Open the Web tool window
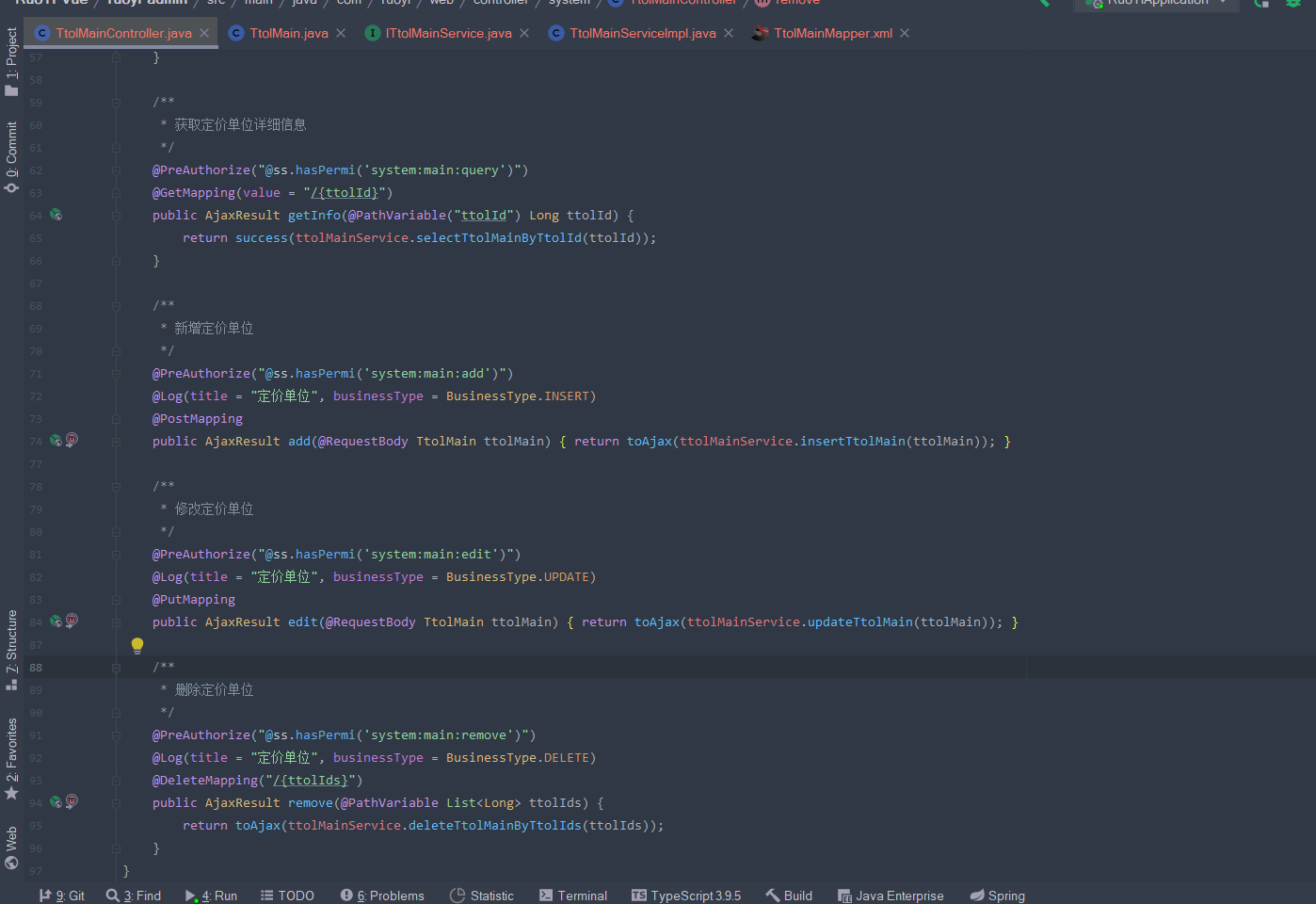1316x904 pixels. pyautogui.click(x=11, y=847)
